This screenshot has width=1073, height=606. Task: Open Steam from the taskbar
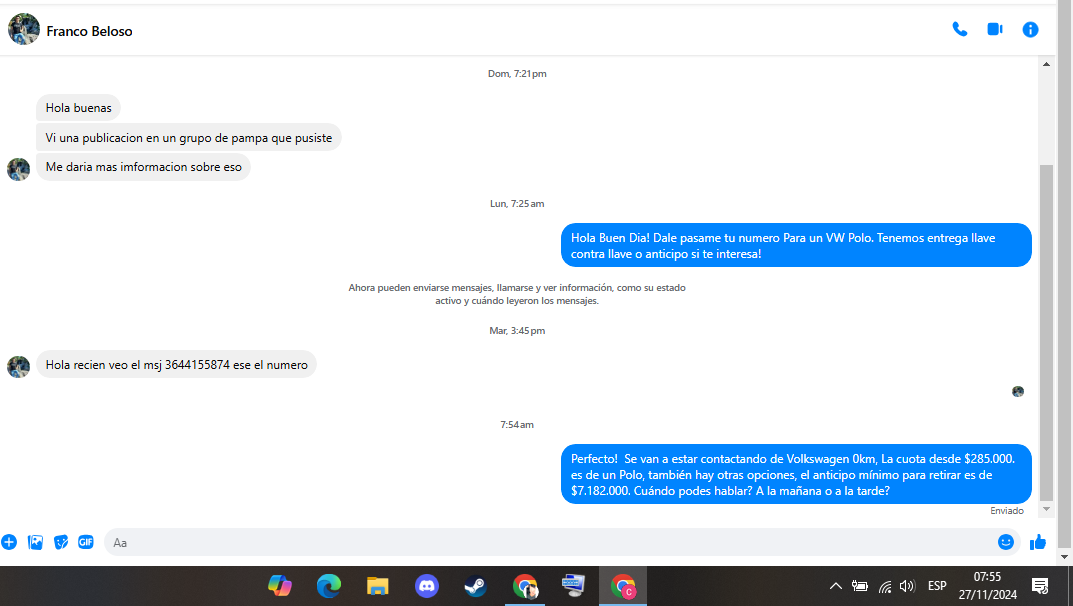point(476,586)
